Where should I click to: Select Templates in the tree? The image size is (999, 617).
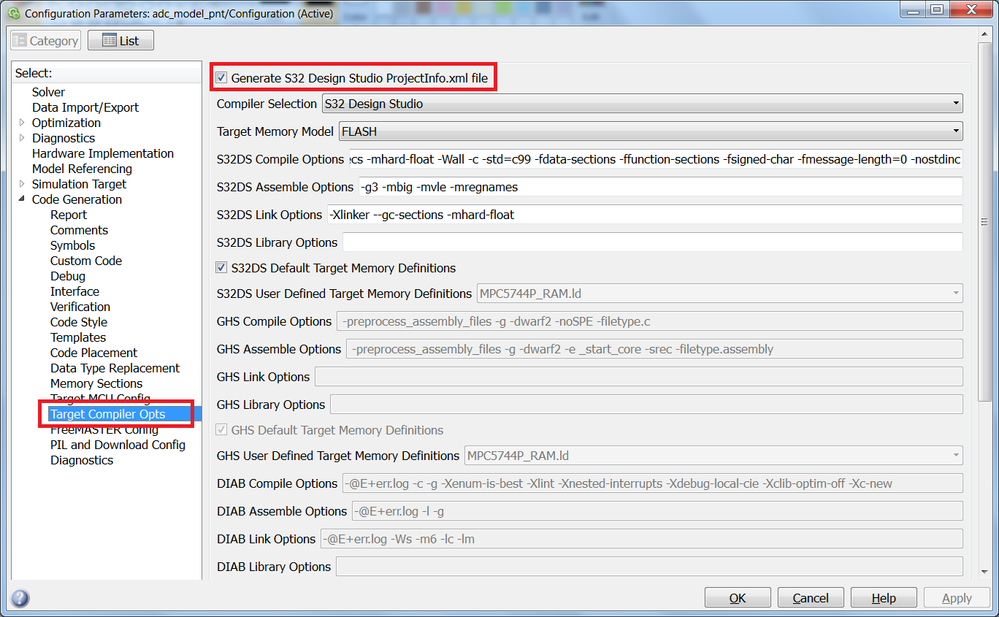pyautogui.click(x=78, y=337)
